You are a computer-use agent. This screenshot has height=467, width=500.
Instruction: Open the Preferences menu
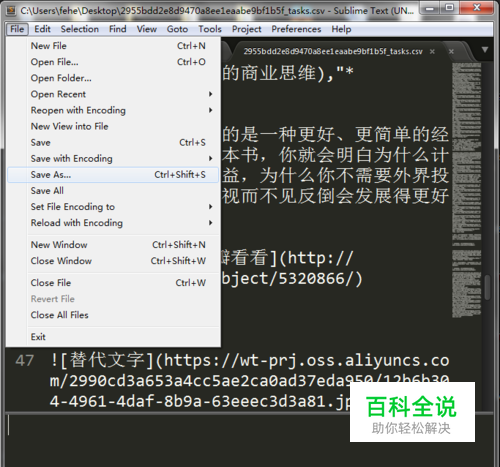(x=296, y=29)
